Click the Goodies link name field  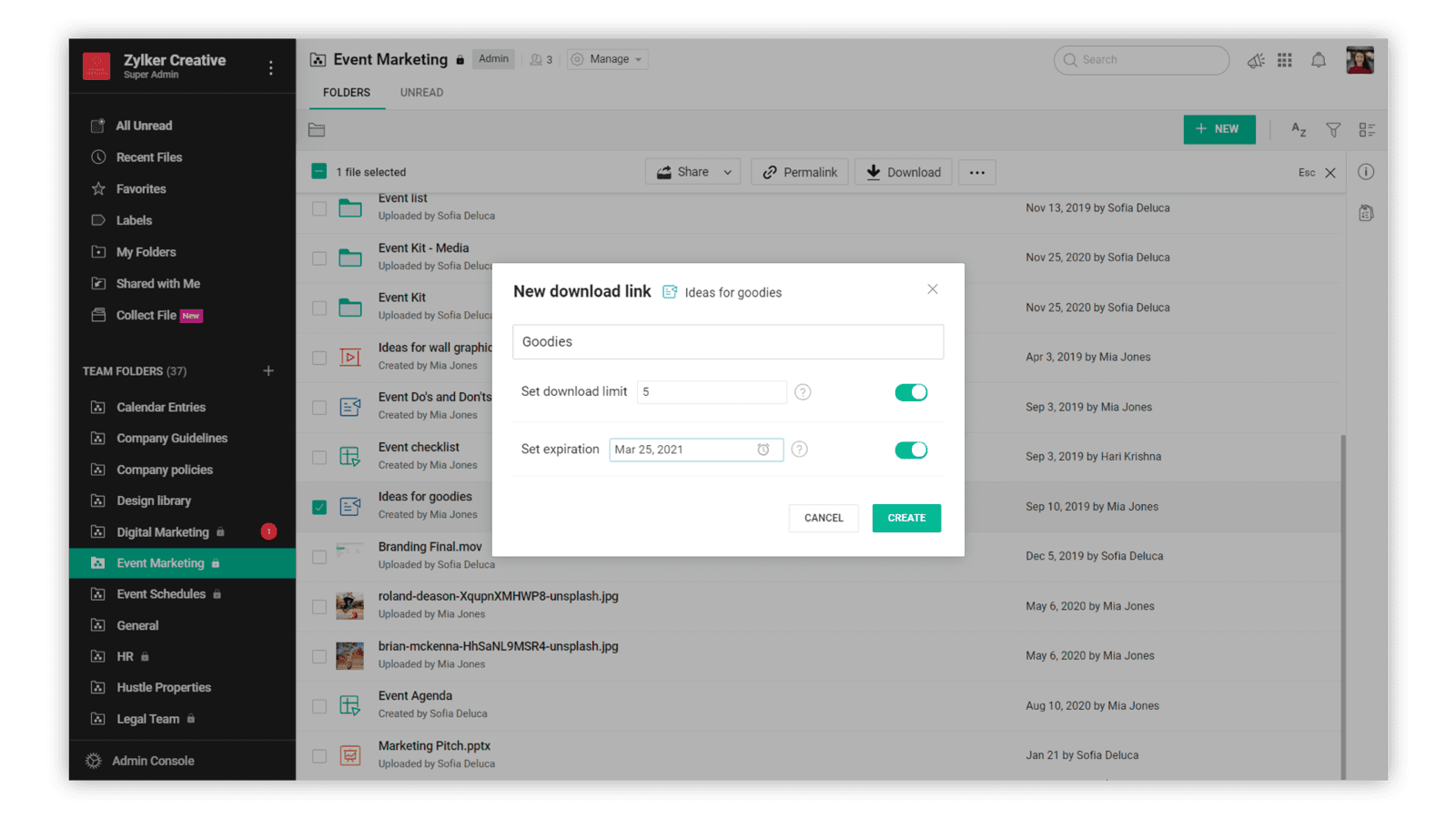(727, 342)
